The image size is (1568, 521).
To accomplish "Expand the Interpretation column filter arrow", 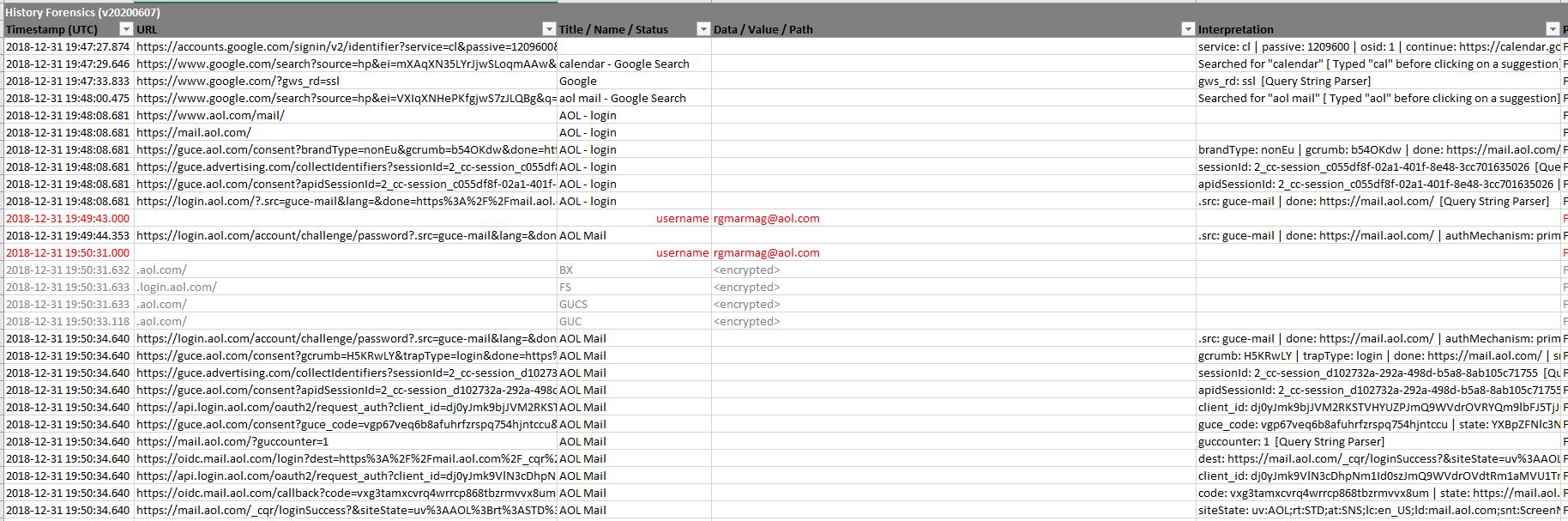I will (x=1552, y=29).
